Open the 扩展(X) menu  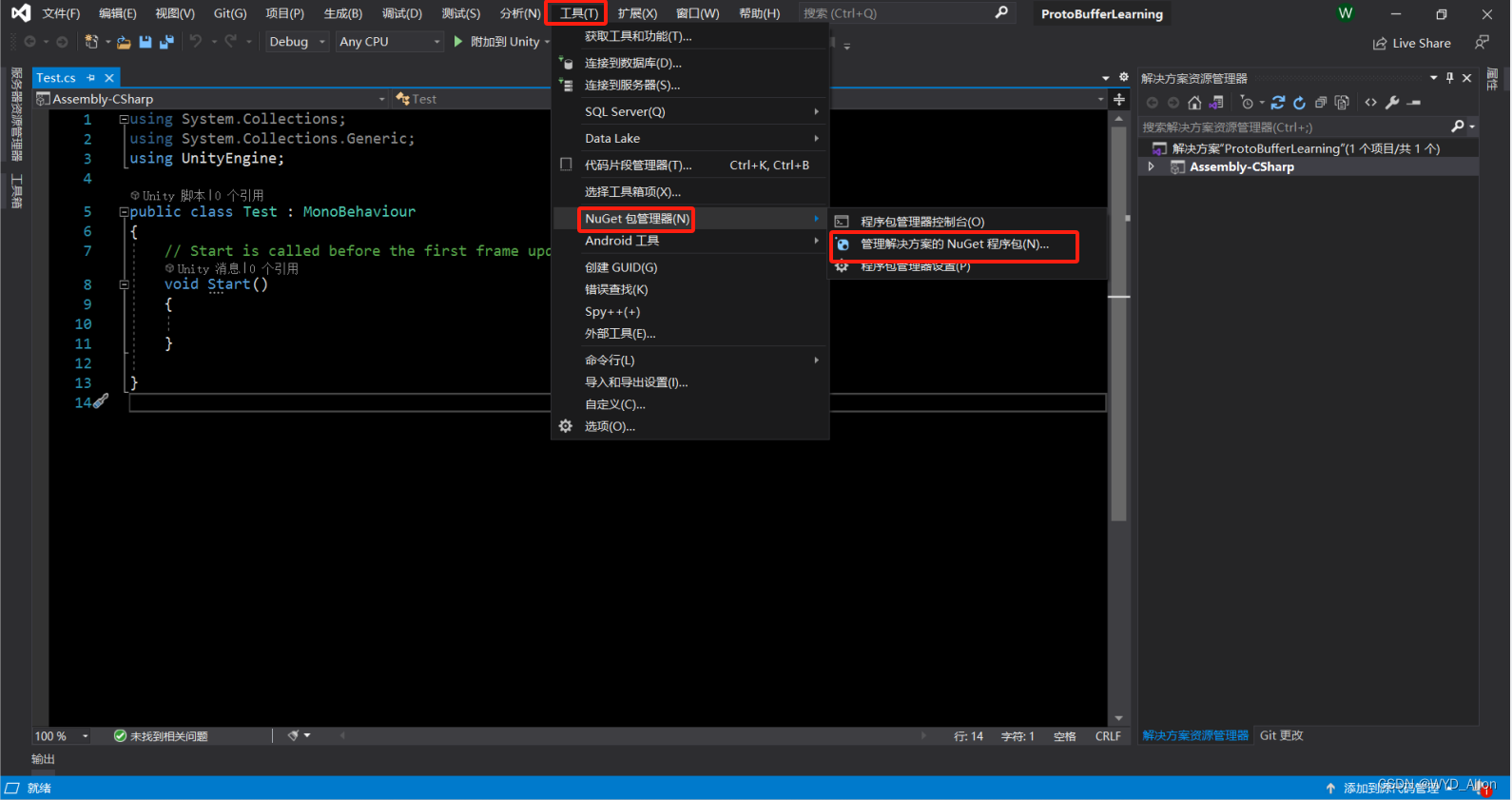coord(637,13)
